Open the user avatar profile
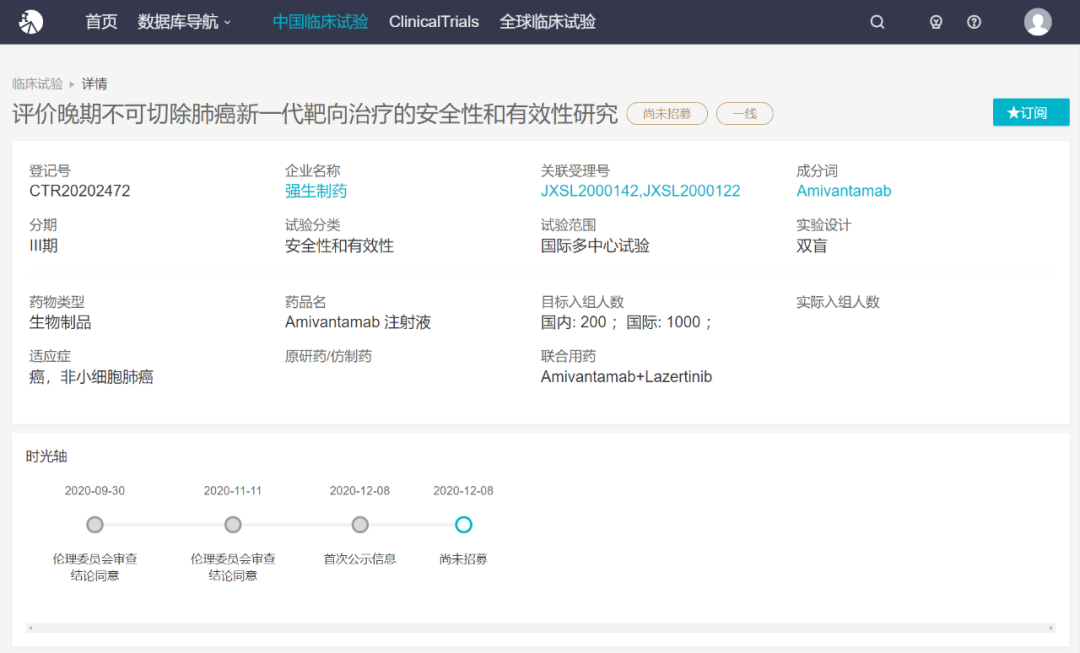This screenshot has width=1080, height=653. (x=1037, y=22)
